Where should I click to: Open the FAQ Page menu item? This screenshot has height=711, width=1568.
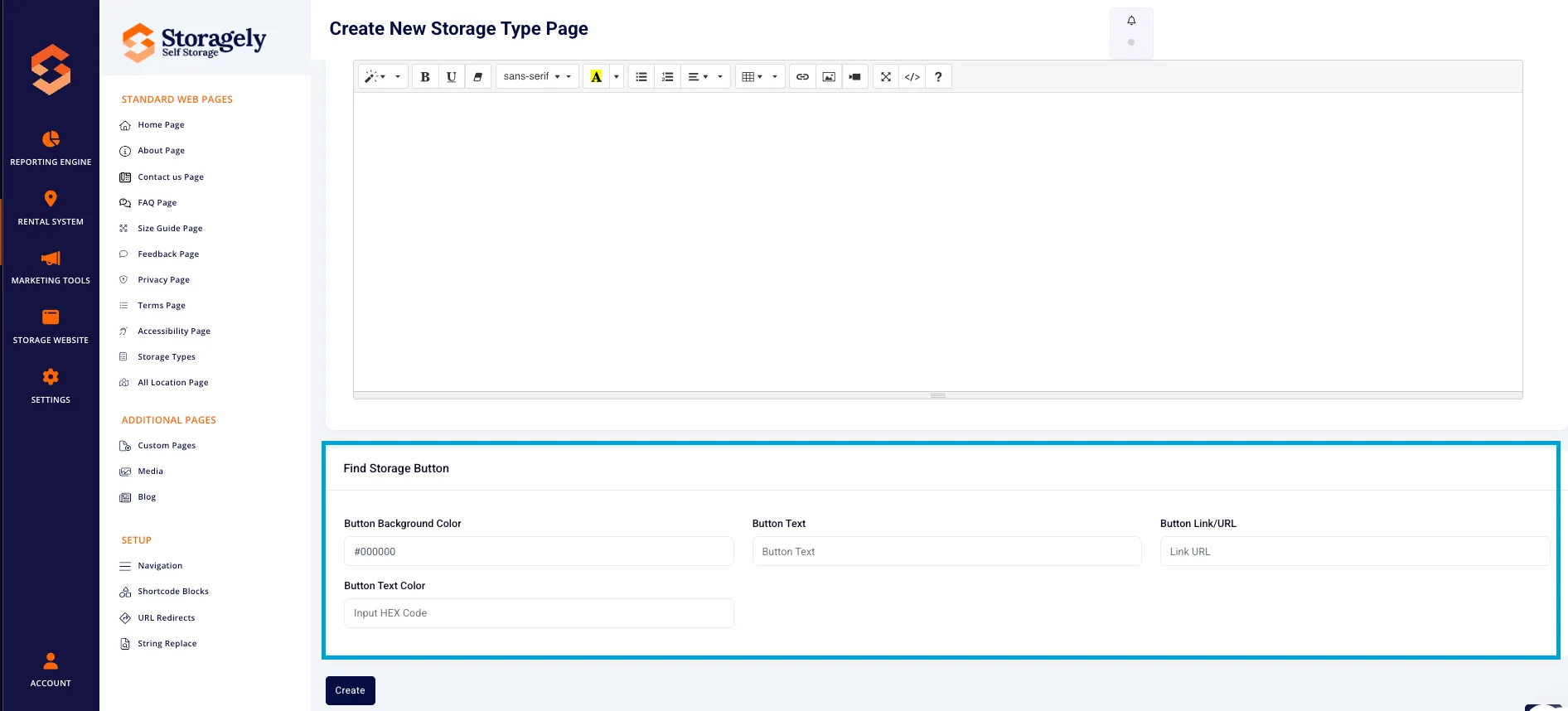pyautogui.click(x=157, y=203)
